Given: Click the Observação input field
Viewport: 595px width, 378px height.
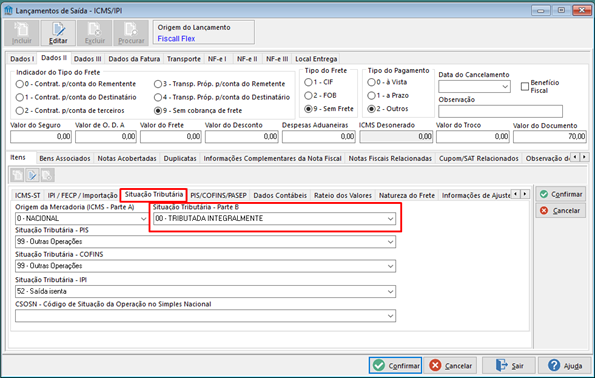Looking at the screenshot, I should [x=500, y=112].
